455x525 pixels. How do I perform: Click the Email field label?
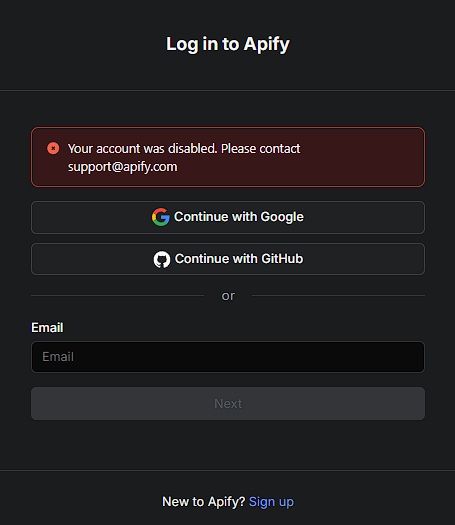[47, 327]
